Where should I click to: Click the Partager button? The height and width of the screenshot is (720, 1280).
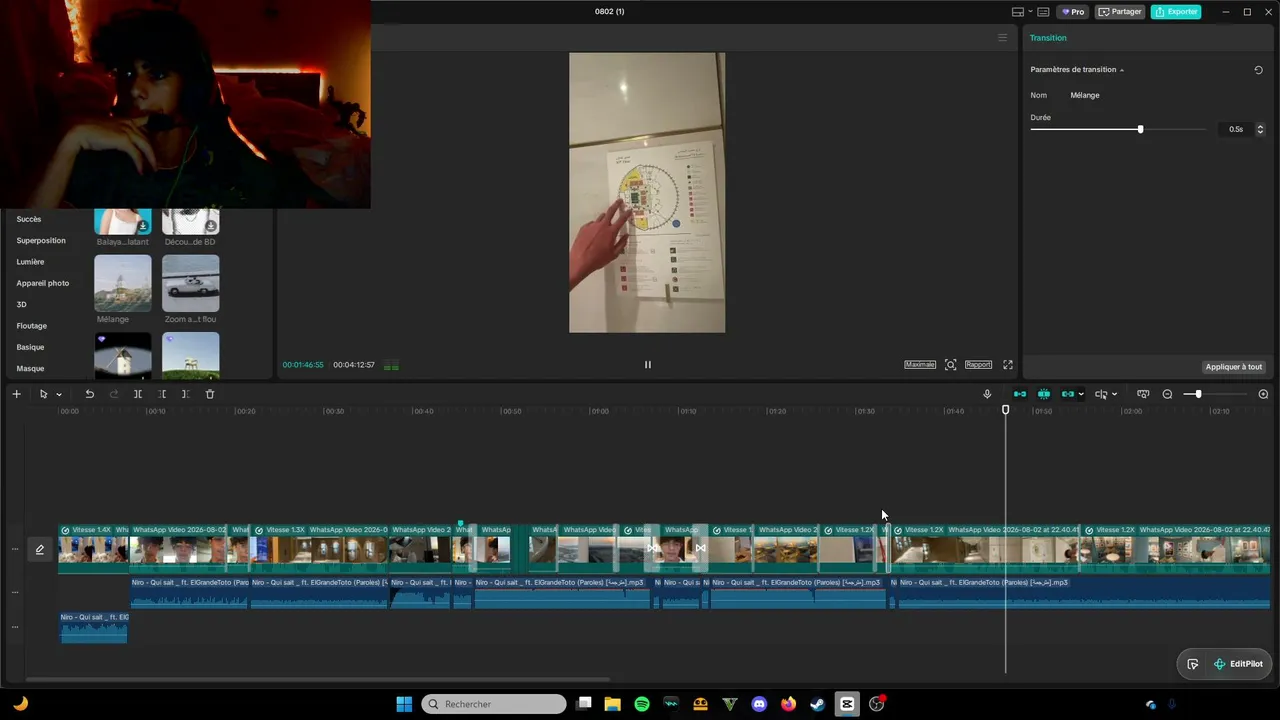pos(1120,12)
